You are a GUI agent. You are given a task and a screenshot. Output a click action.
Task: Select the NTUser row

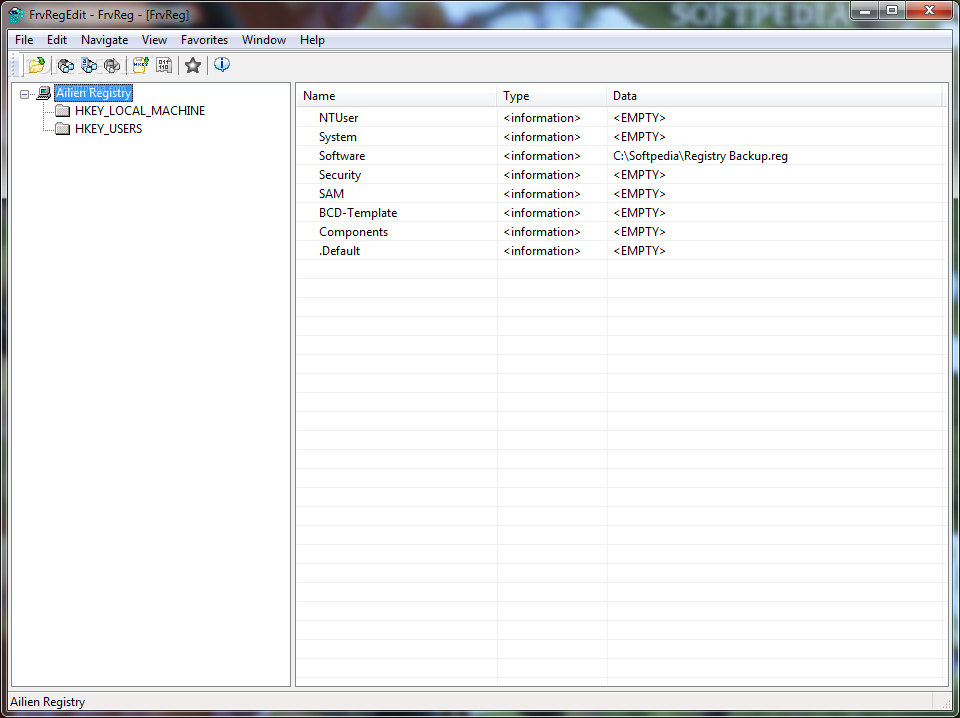click(620, 118)
